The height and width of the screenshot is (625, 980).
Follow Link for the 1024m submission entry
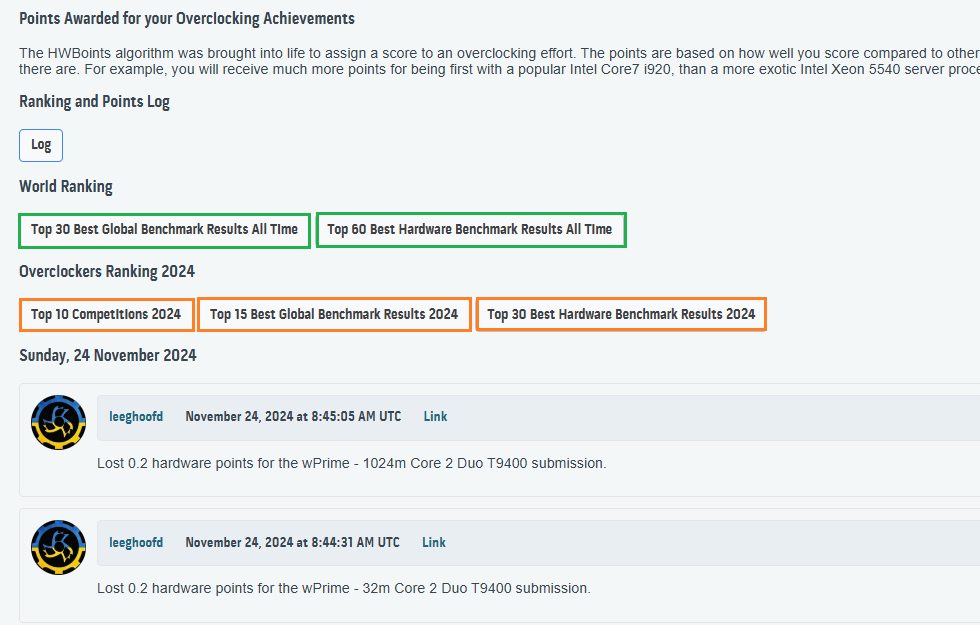point(435,417)
